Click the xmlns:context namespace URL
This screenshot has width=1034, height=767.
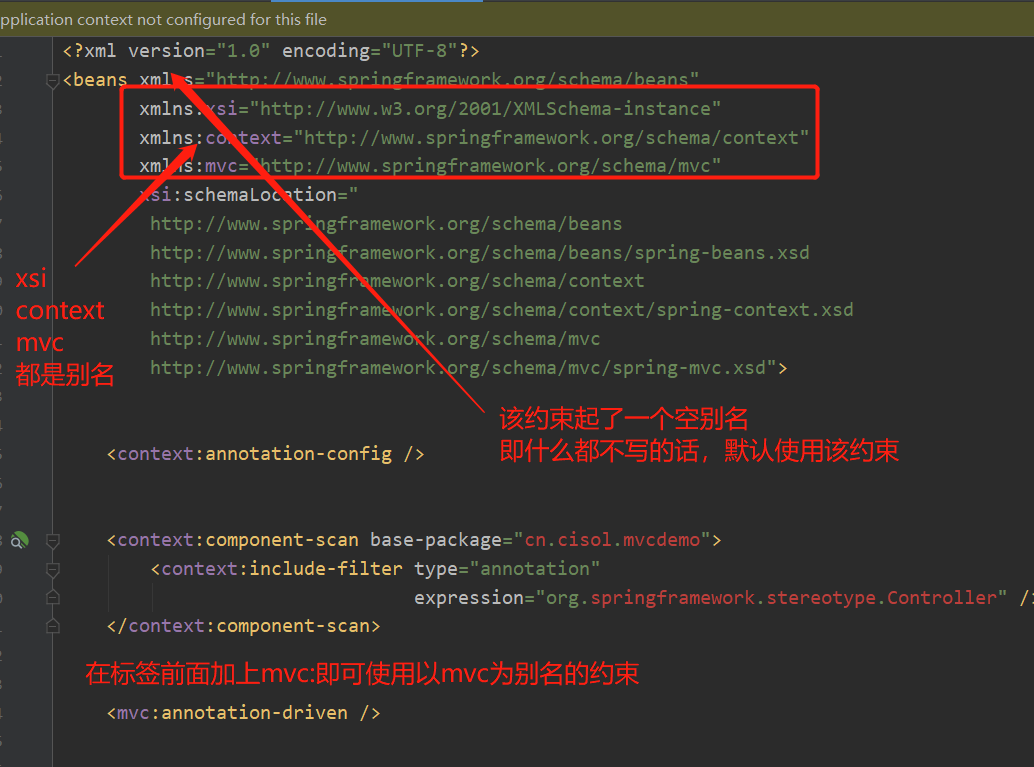click(x=551, y=138)
